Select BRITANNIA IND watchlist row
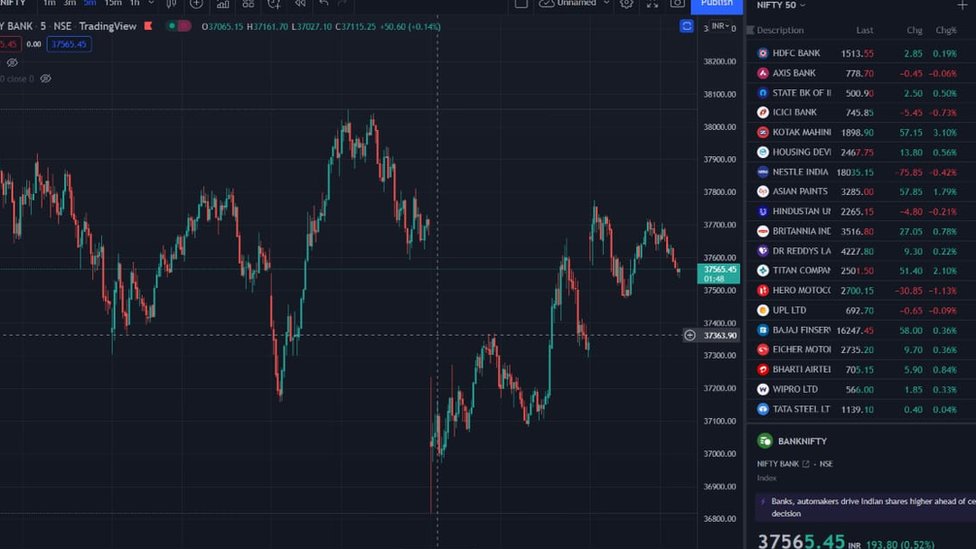This screenshot has width=976, height=549. pyautogui.click(x=861, y=232)
